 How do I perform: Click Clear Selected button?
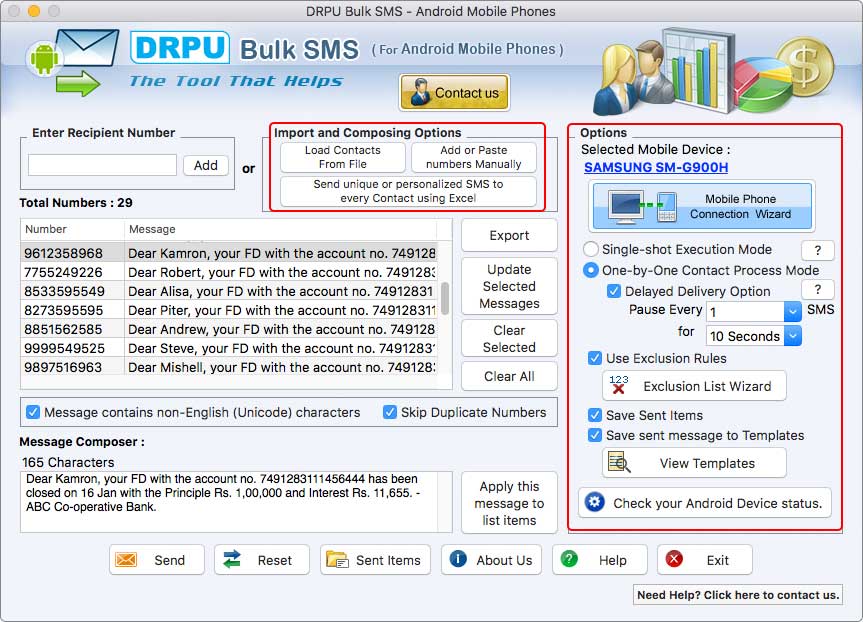(x=509, y=339)
